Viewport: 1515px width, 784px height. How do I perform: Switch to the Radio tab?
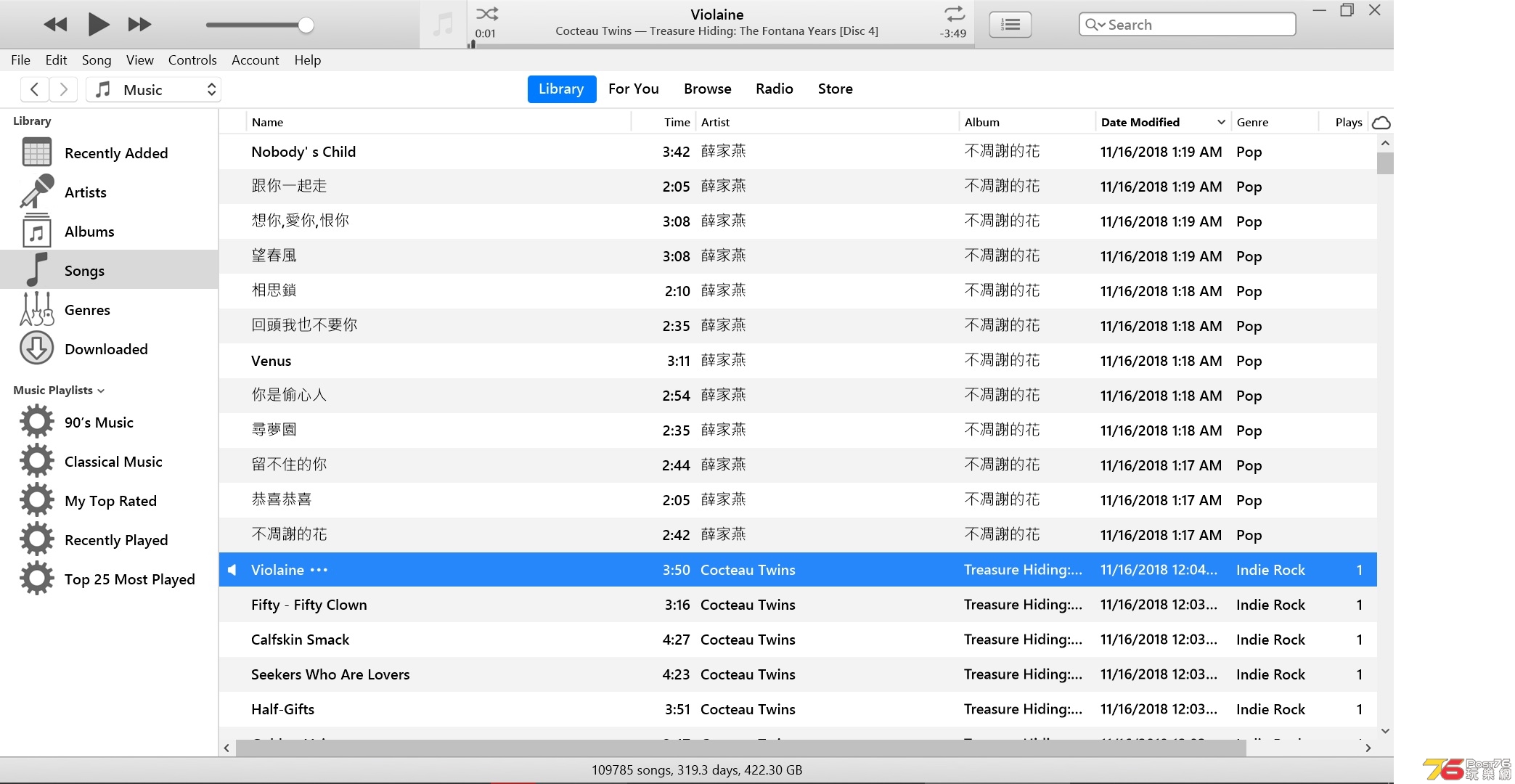[x=774, y=89]
